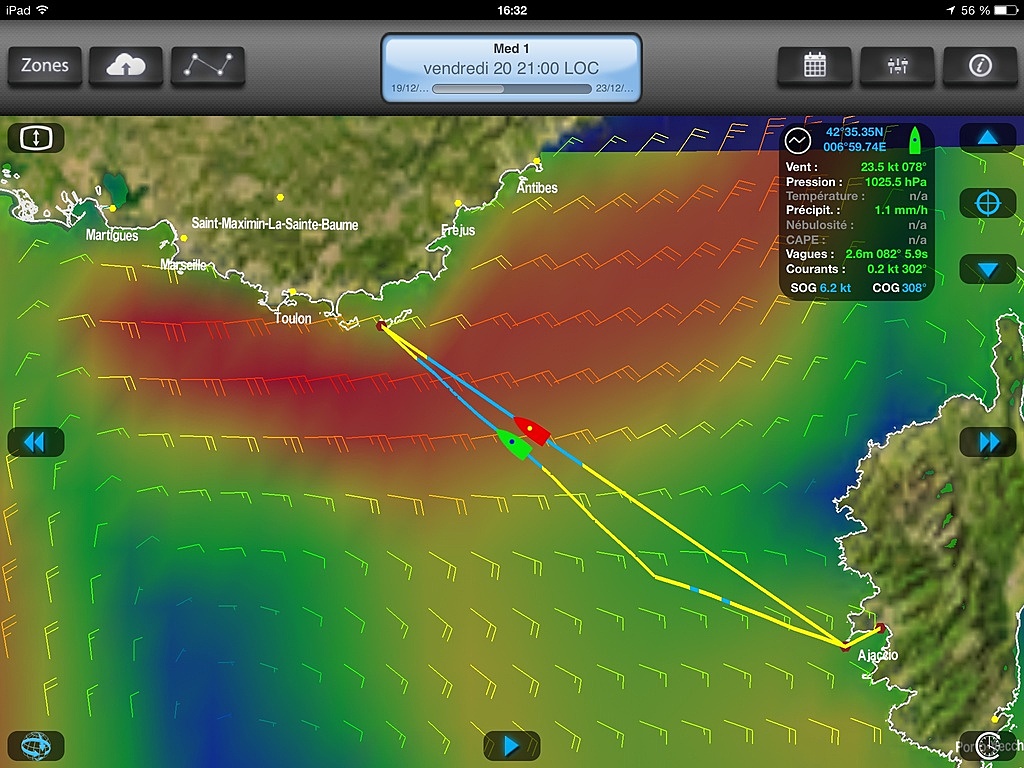Tap the battery icon in status bar

pyautogui.click(x=1006, y=10)
